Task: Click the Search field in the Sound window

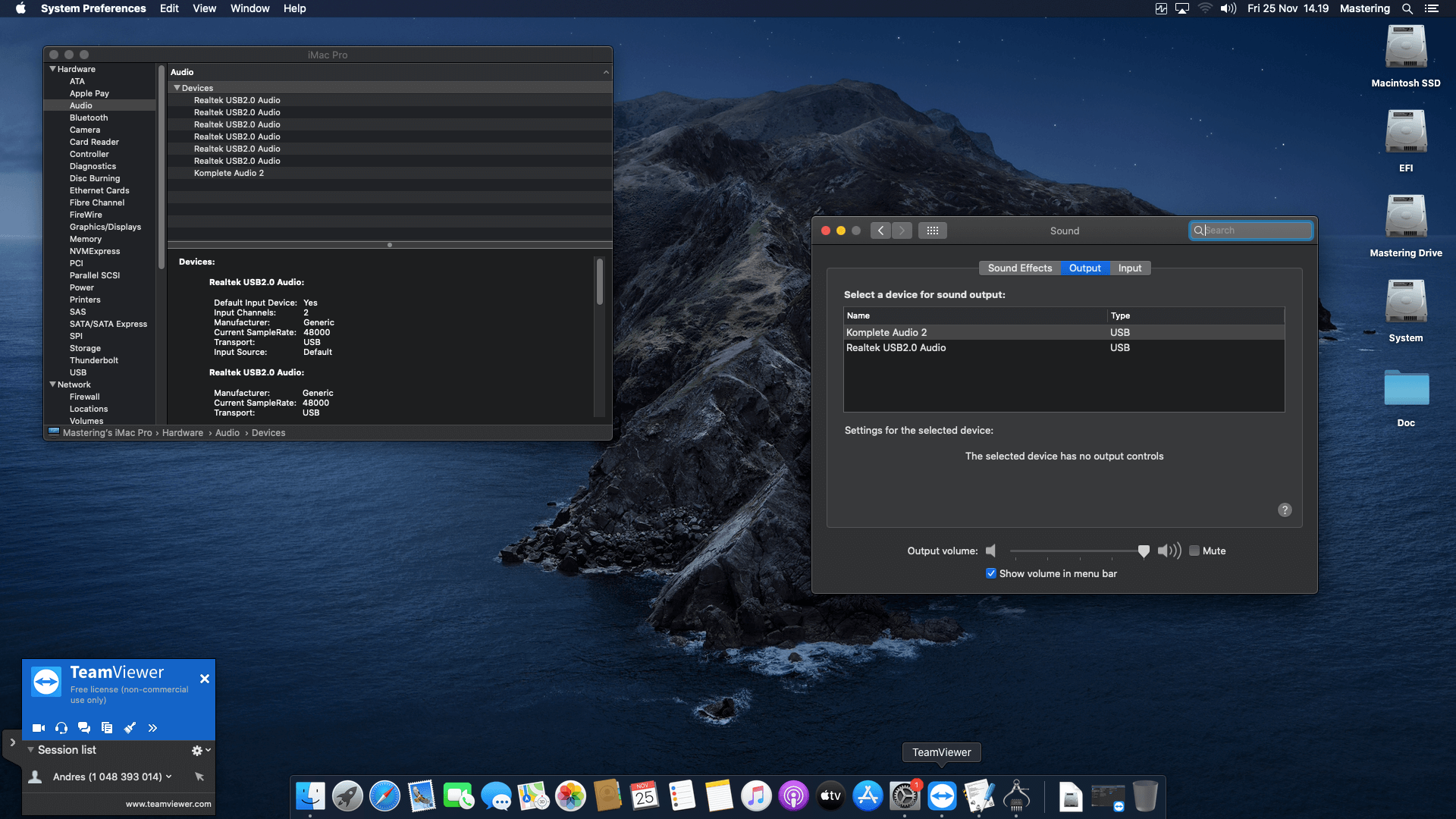Action: click(1250, 230)
